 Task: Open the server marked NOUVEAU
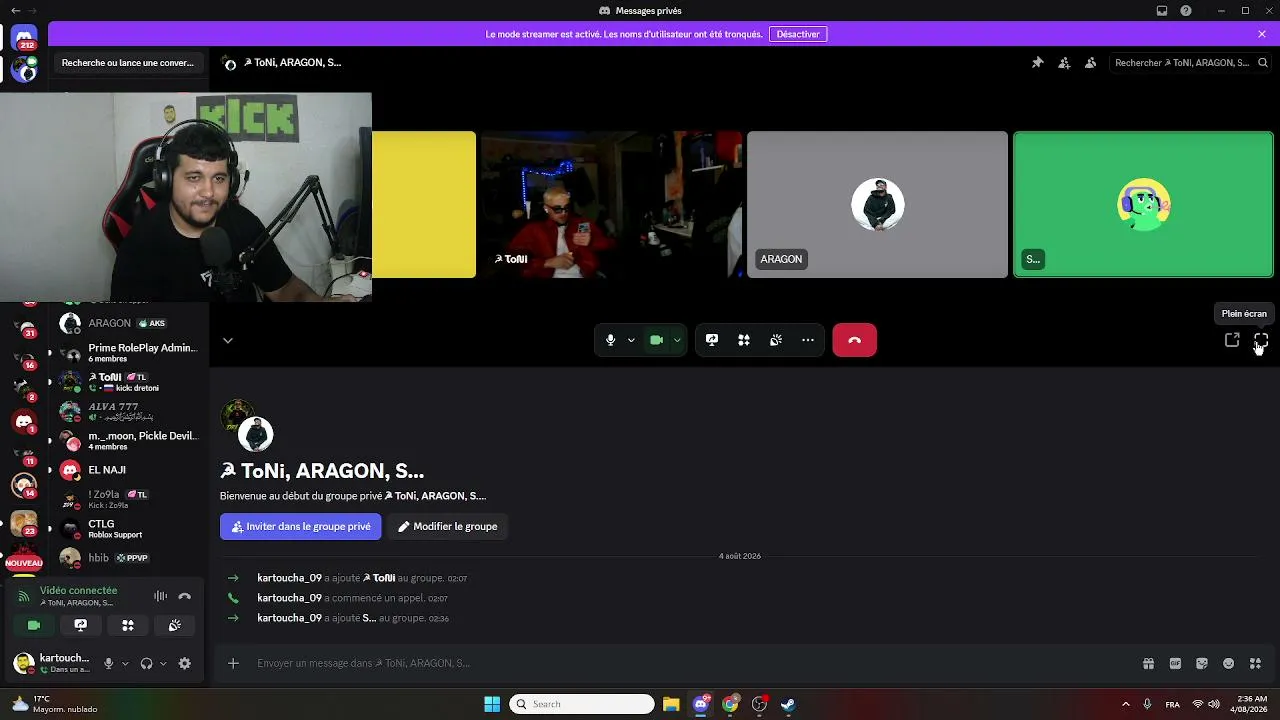[x=24, y=558]
